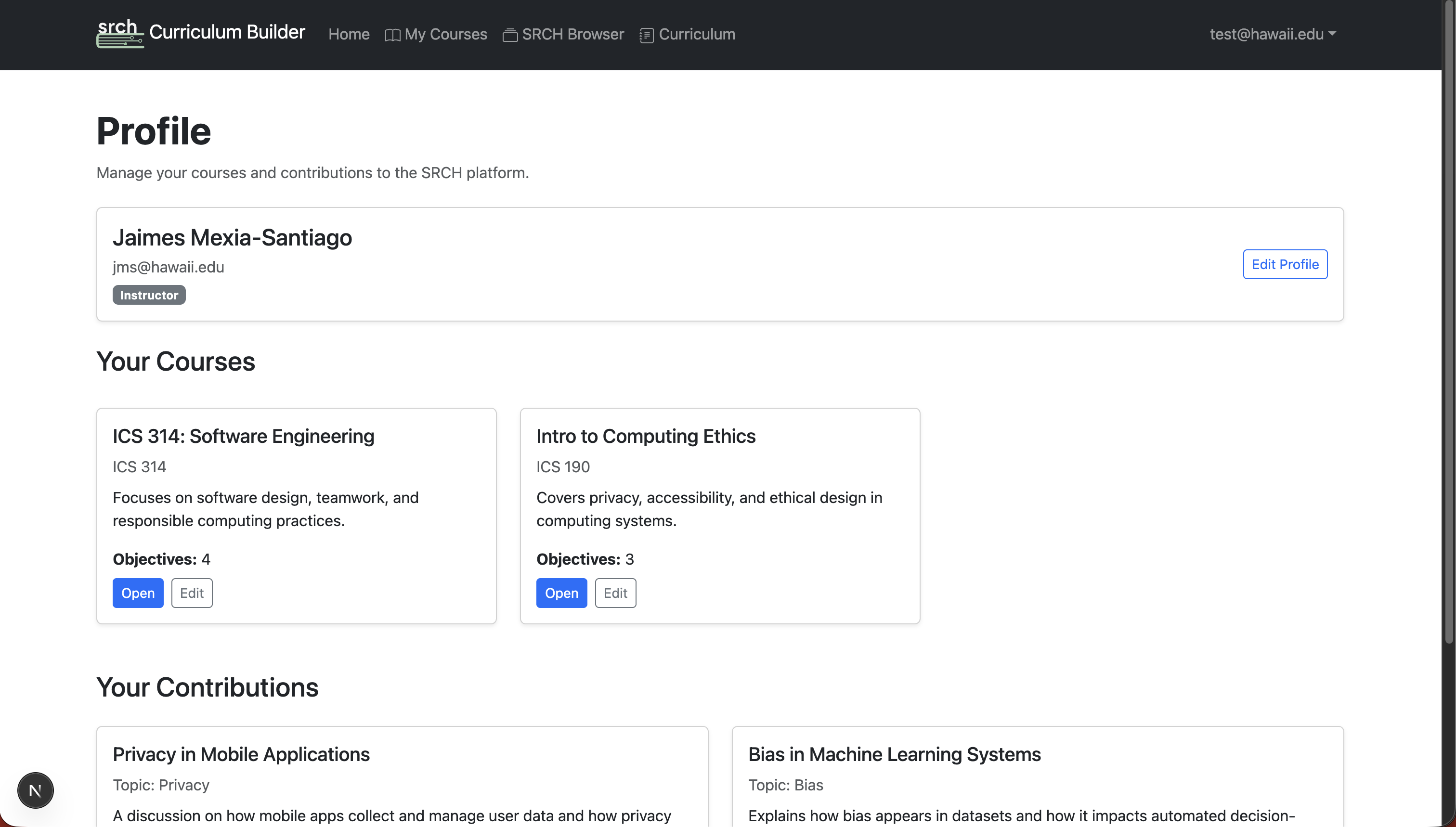Expand the test@hawaii.edu account dropdown
This screenshot has width=1456, height=827.
[x=1266, y=34]
